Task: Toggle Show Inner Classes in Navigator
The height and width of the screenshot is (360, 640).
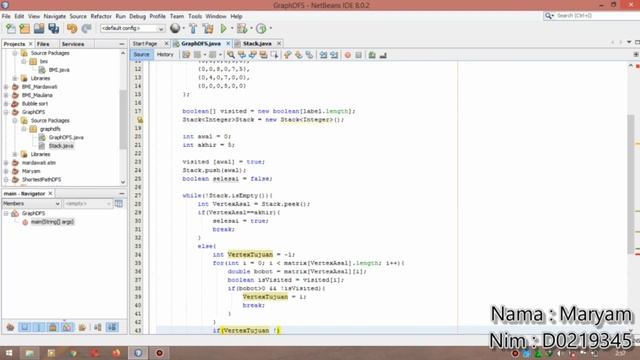Action: (x=67, y=327)
